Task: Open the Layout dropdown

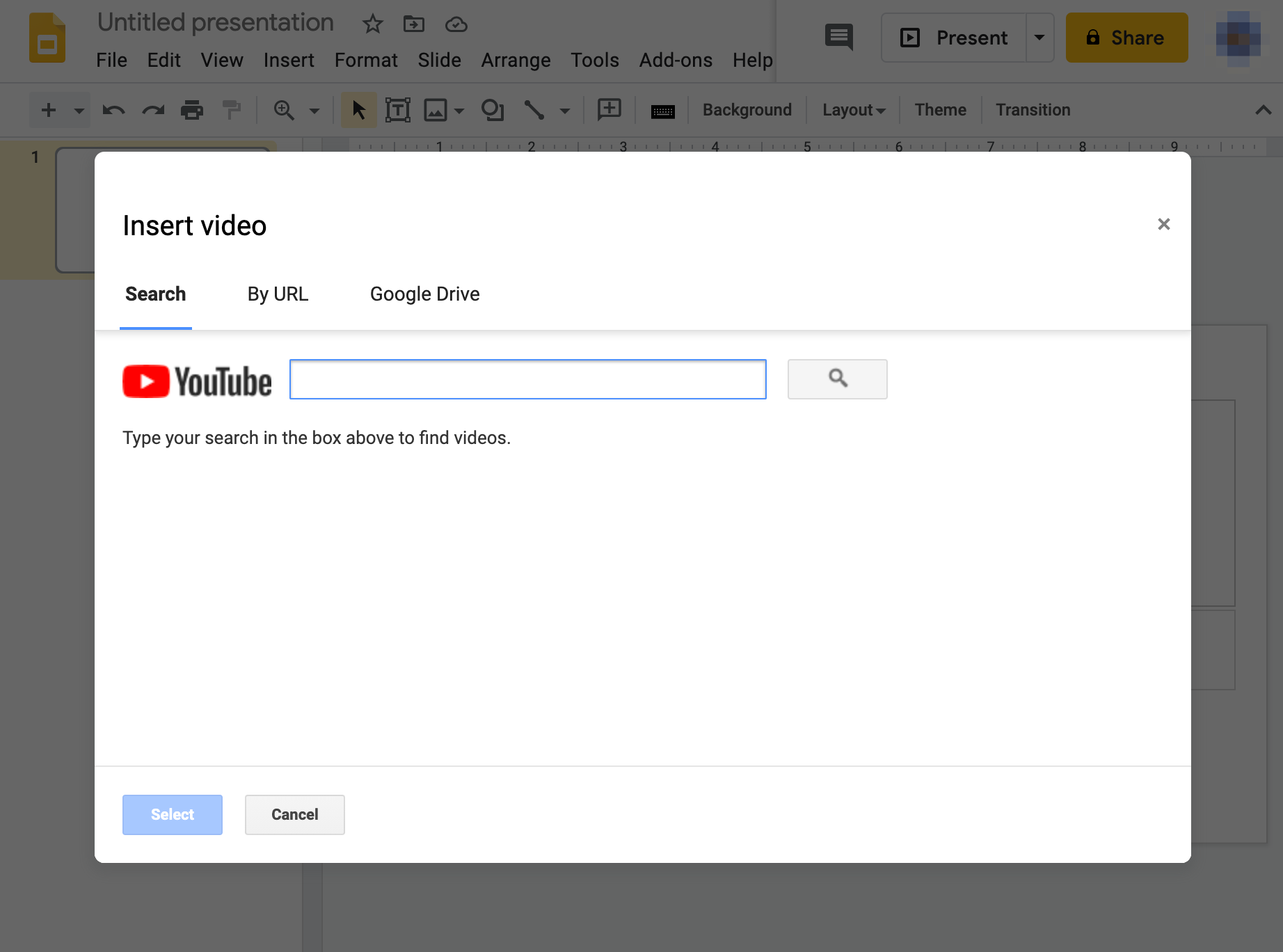Action: 854,110
